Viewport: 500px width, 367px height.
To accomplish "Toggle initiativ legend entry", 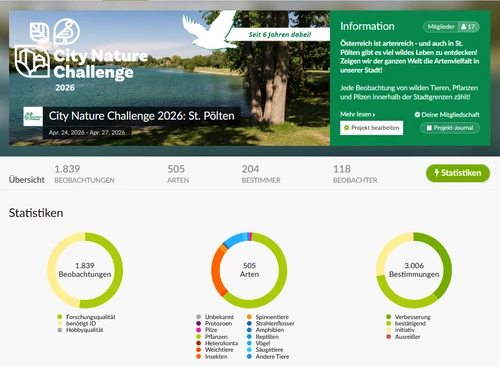I will pyautogui.click(x=400, y=330).
